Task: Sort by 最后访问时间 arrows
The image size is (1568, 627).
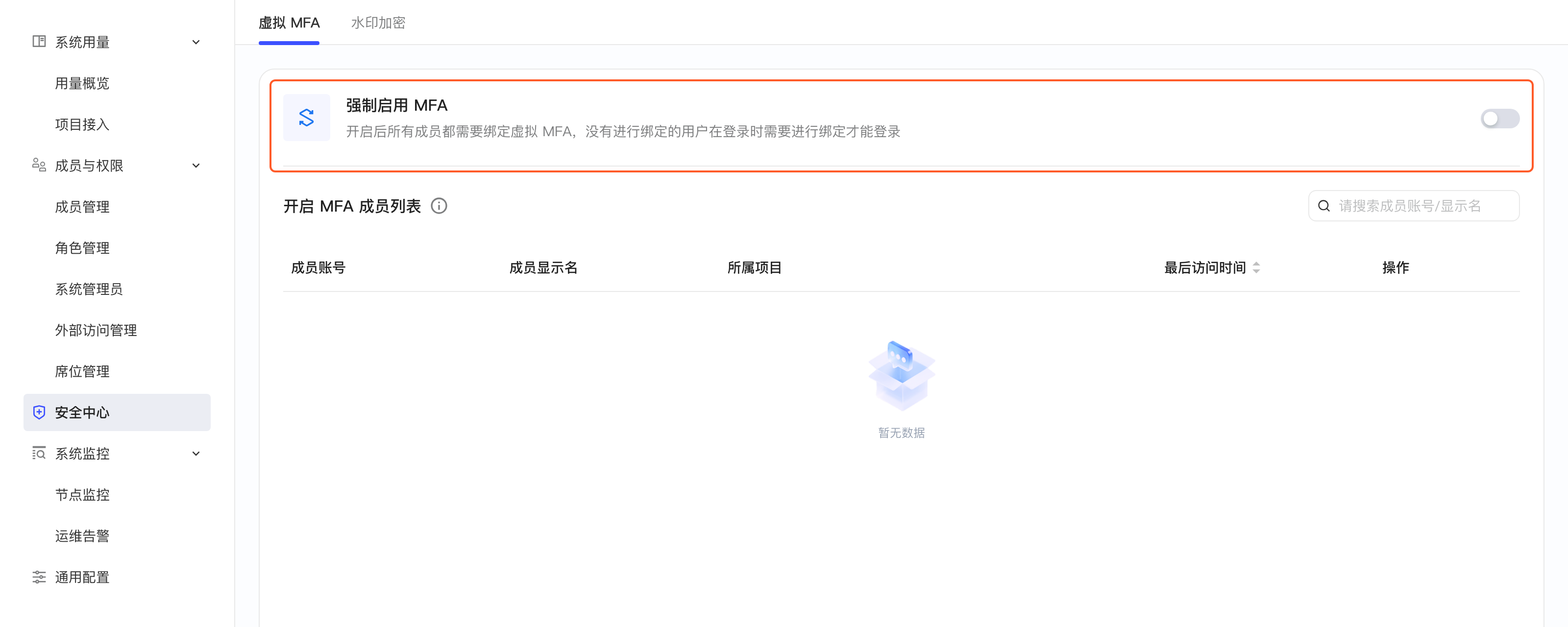Action: click(x=1256, y=267)
